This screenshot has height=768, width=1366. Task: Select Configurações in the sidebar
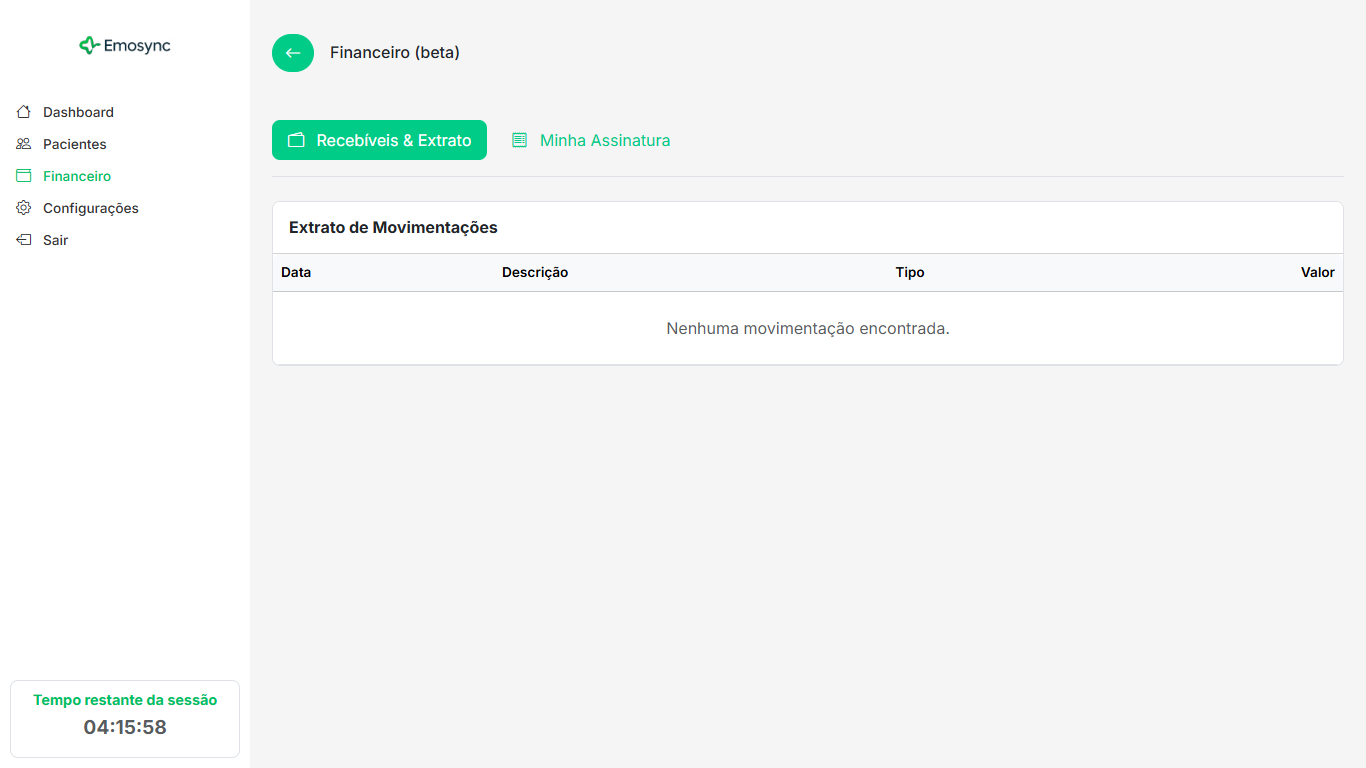point(91,207)
